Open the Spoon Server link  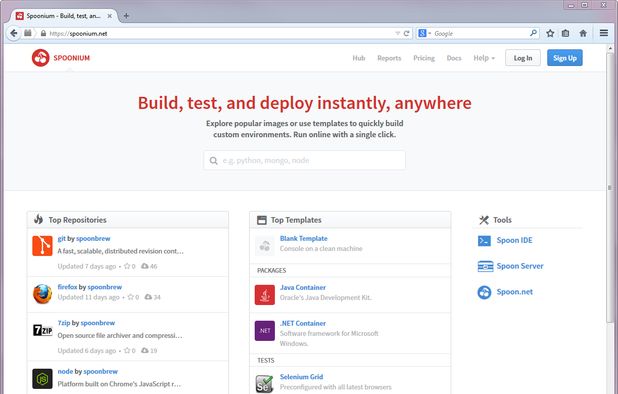520,266
